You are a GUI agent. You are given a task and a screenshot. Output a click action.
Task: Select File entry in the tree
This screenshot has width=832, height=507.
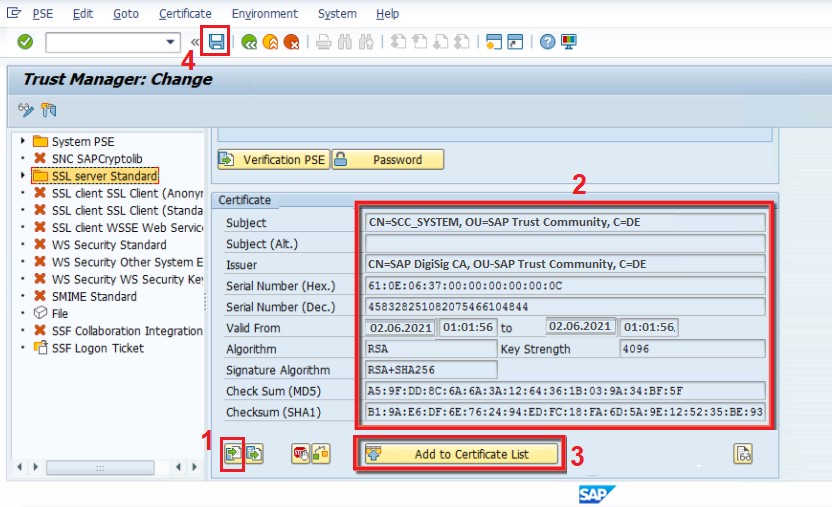coord(59,313)
